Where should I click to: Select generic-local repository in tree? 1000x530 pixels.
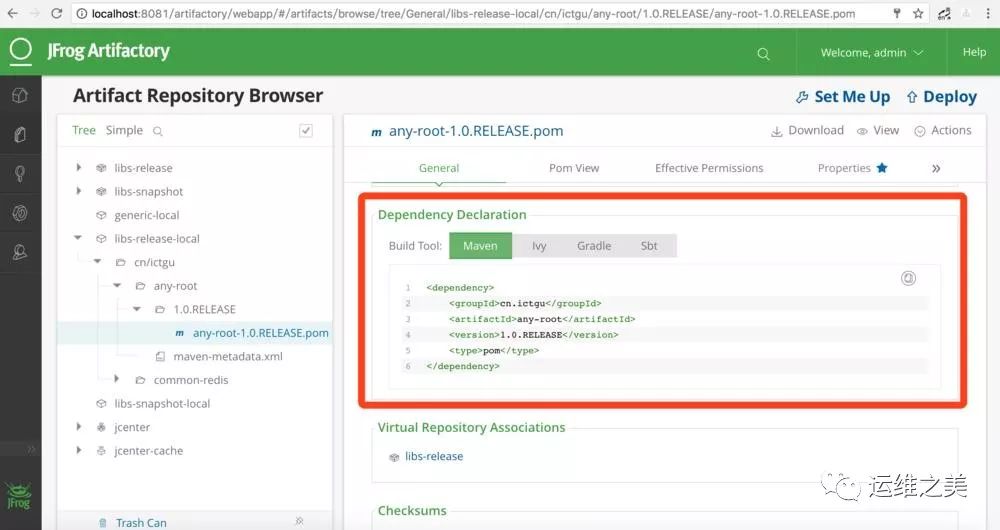point(147,215)
